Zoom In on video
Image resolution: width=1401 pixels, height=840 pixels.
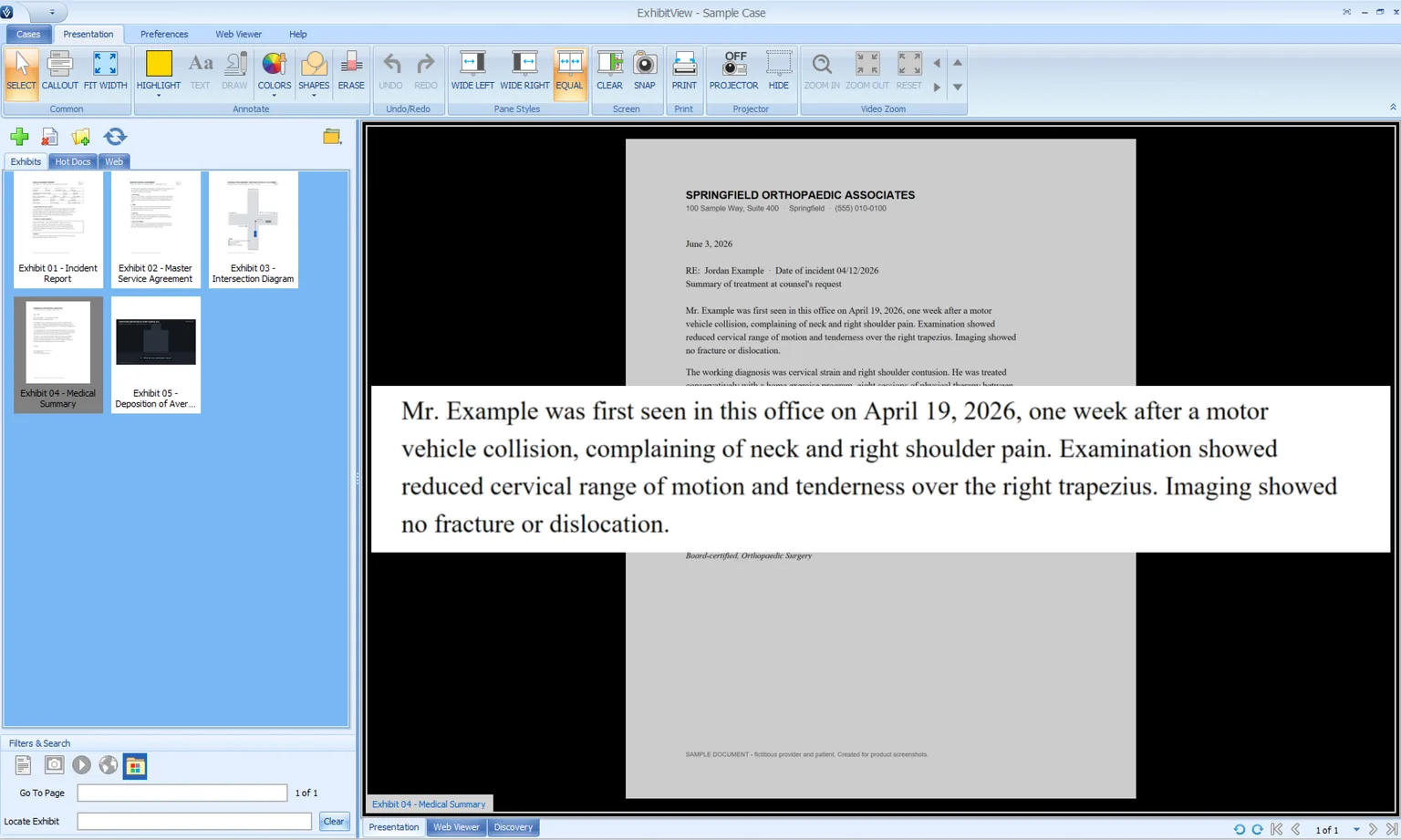point(822,72)
